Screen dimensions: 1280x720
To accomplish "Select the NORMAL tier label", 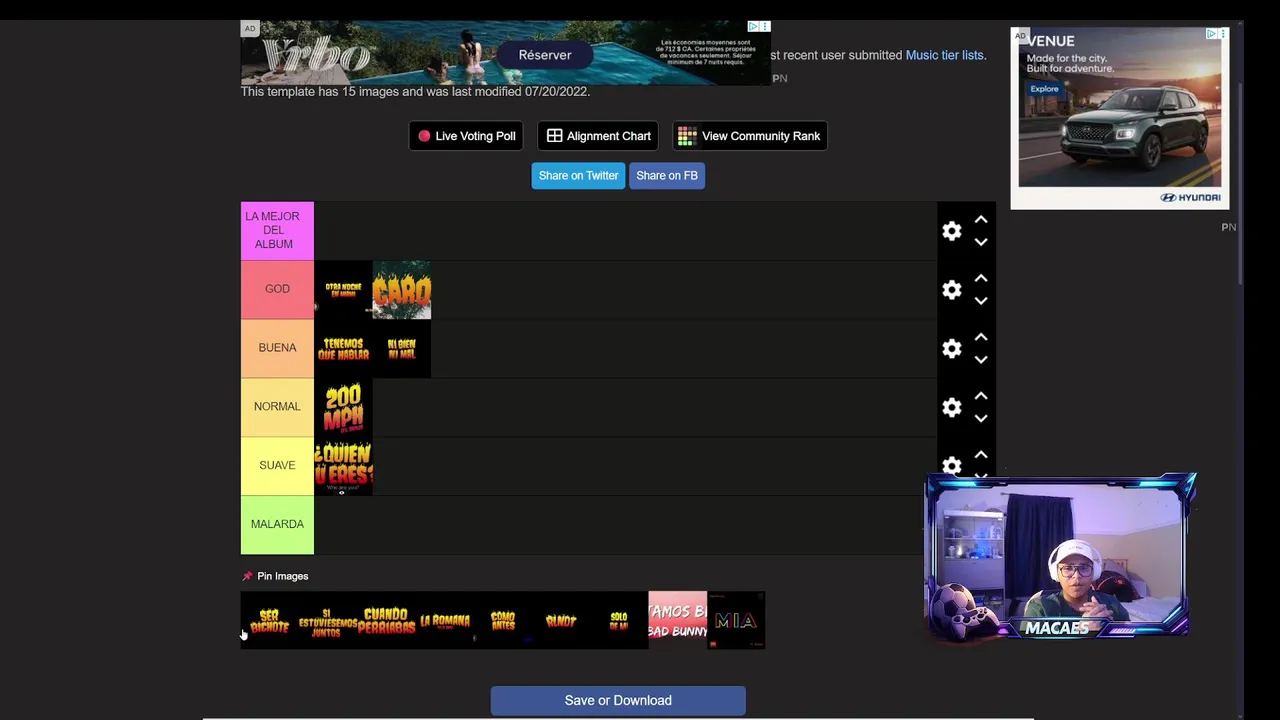I will (x=277, y=407).
